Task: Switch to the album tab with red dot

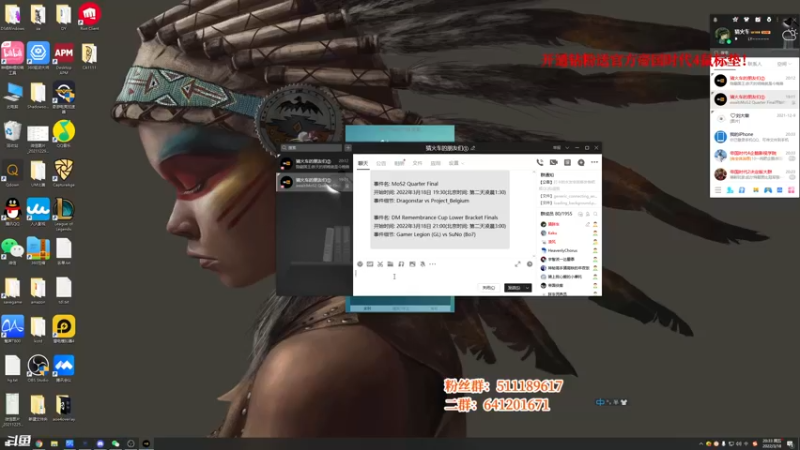Action: [x=399, y=163]
